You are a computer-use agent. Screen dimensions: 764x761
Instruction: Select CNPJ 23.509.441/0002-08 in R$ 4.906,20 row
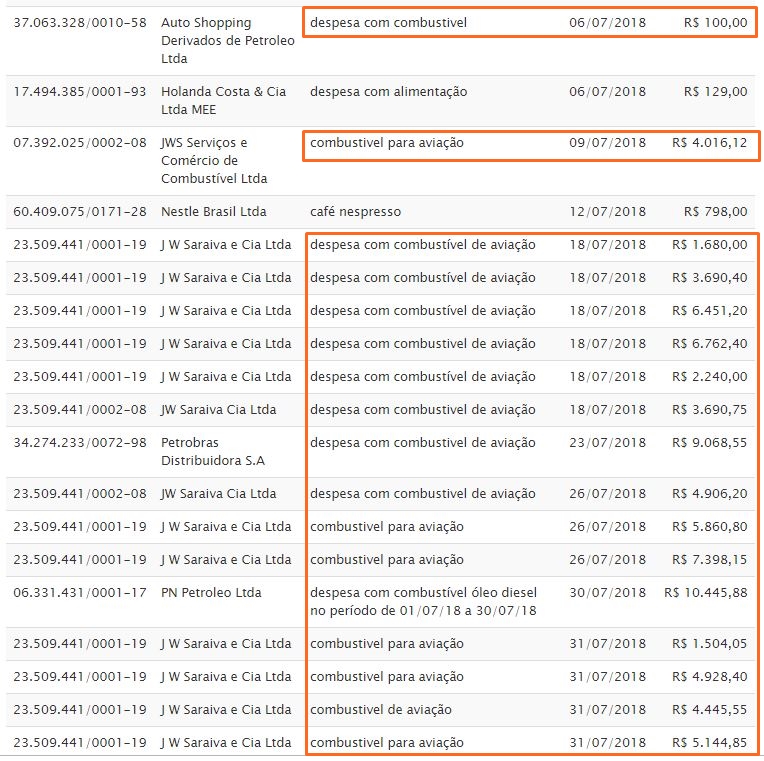click(80, 494)
